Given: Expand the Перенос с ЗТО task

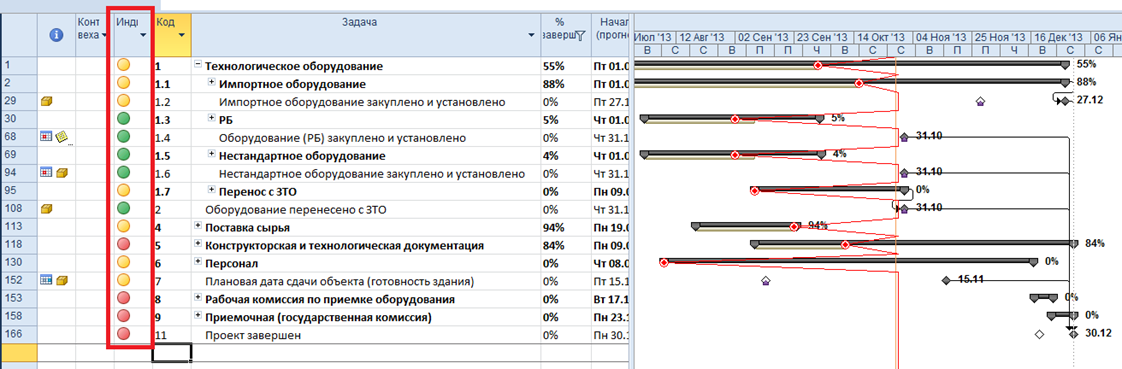Looking at the screenshot, I should point(212,190).
